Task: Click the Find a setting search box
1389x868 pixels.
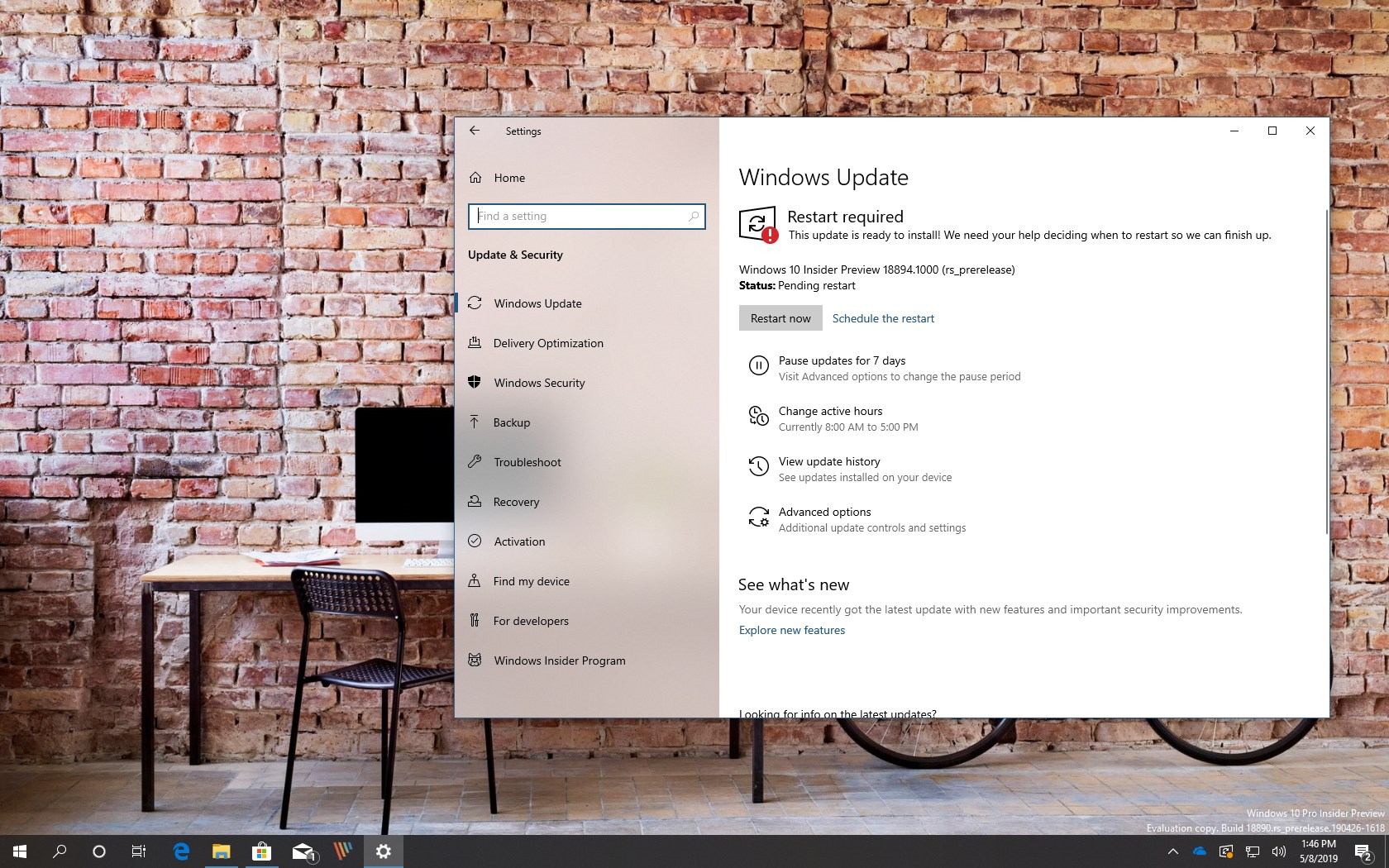Action: (586, 217)
